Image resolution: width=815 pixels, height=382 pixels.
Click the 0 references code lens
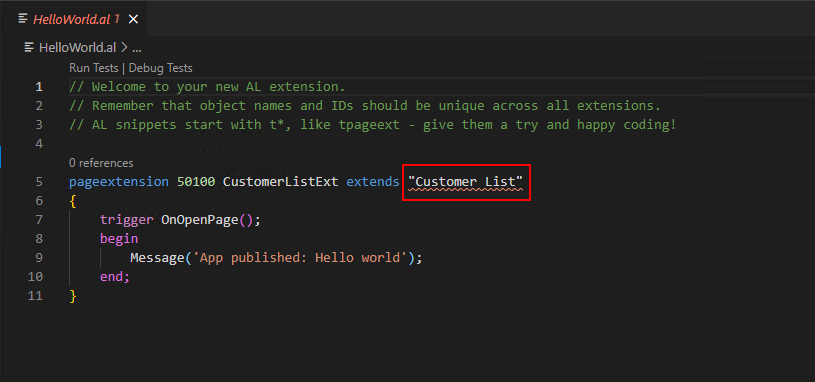(x=101, y=163)
